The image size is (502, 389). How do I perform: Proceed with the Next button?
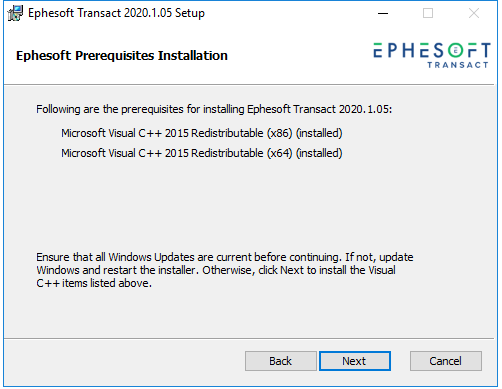click(x=355, y=361)
